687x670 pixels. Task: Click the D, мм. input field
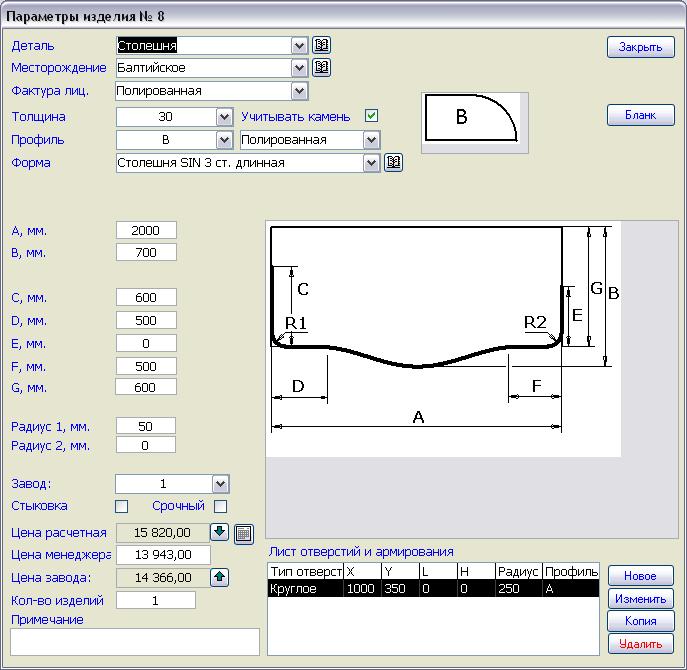coord(146,320)
